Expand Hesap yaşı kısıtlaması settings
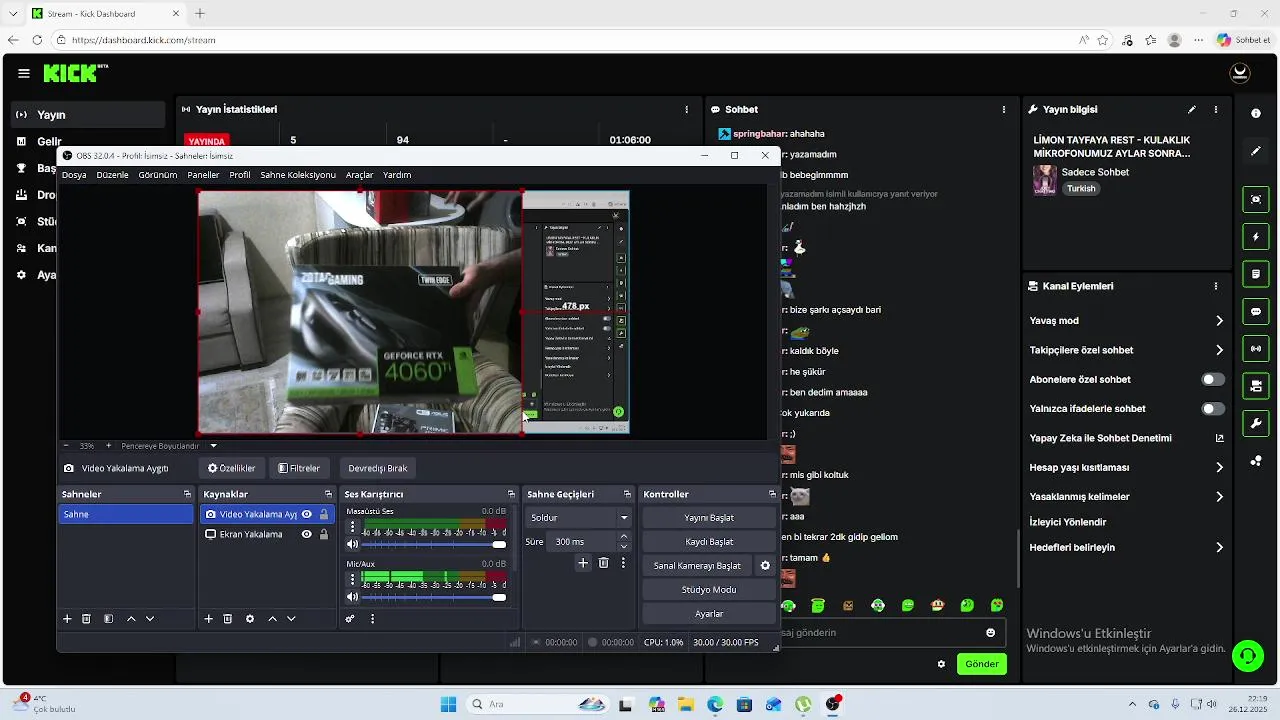Viewport: 1280px width, 720px height. tap(1219, 467)
